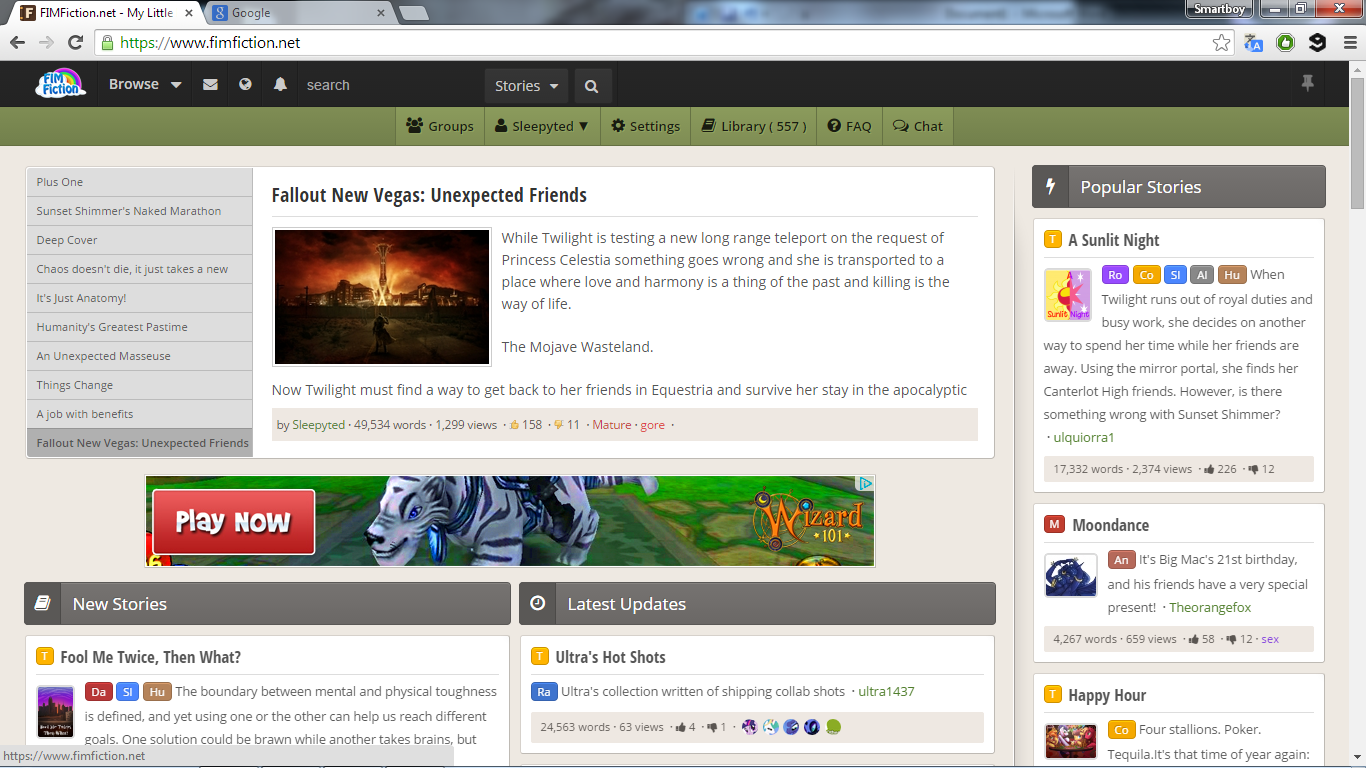
Task: Open the Stories search type dropdown
Action: coord(527,86)
